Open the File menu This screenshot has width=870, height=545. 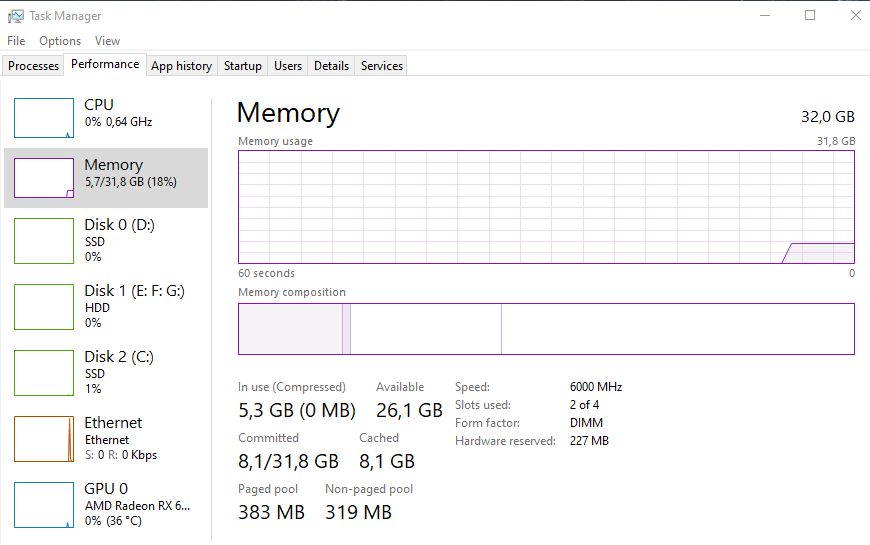16,41
